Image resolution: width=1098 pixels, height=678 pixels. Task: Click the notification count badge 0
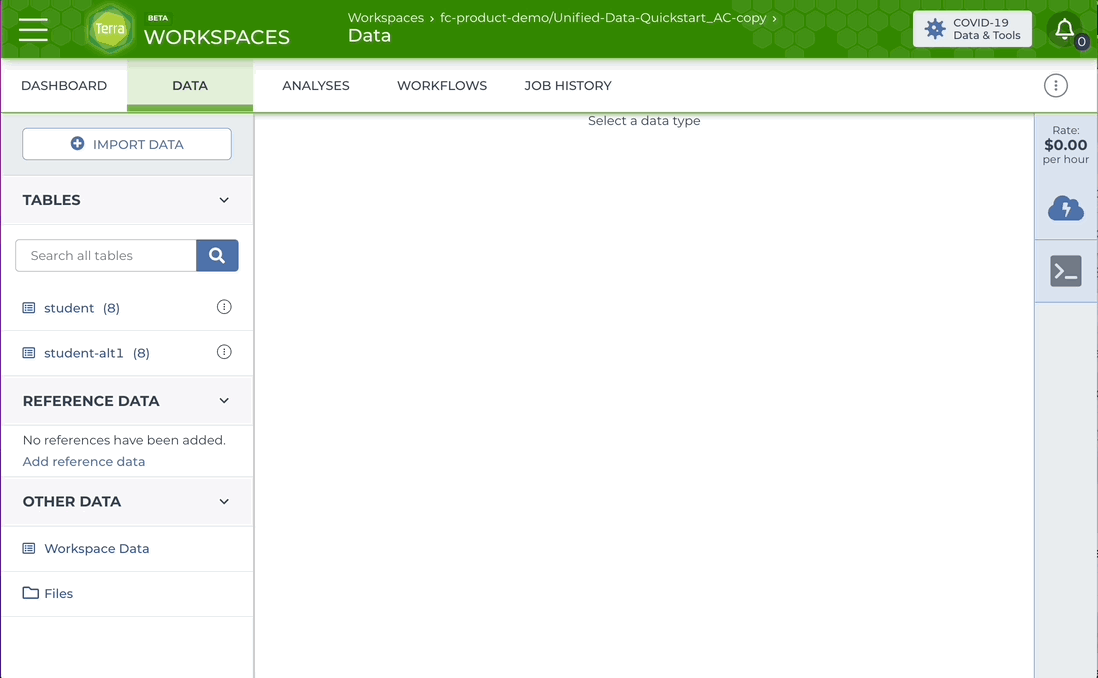pyautogui.click(x=1081, y=41)
